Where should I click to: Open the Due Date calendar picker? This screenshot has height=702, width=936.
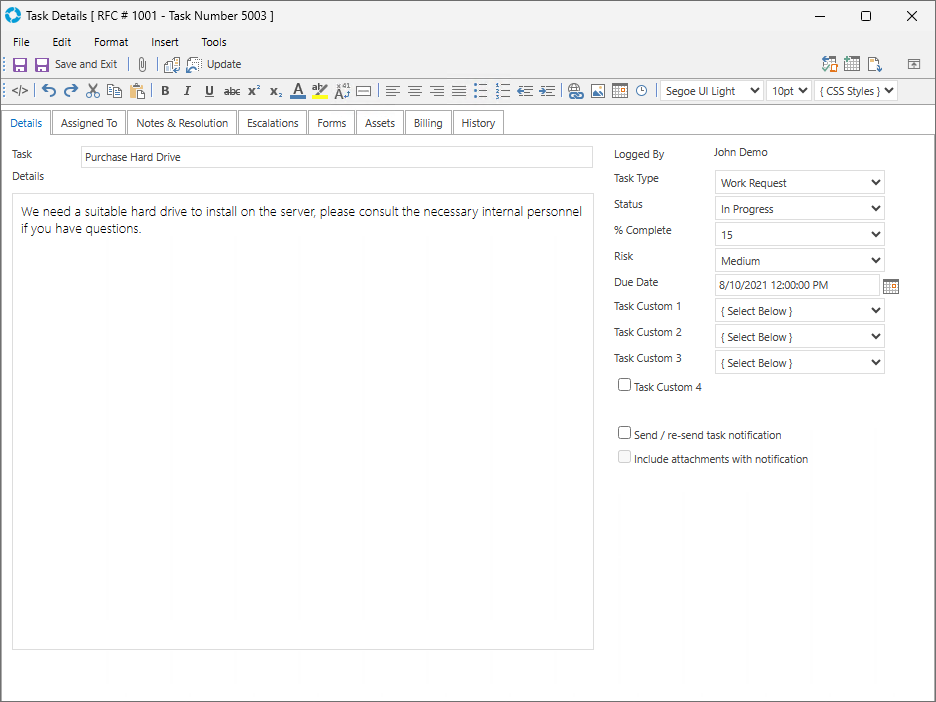coord(891,286)
